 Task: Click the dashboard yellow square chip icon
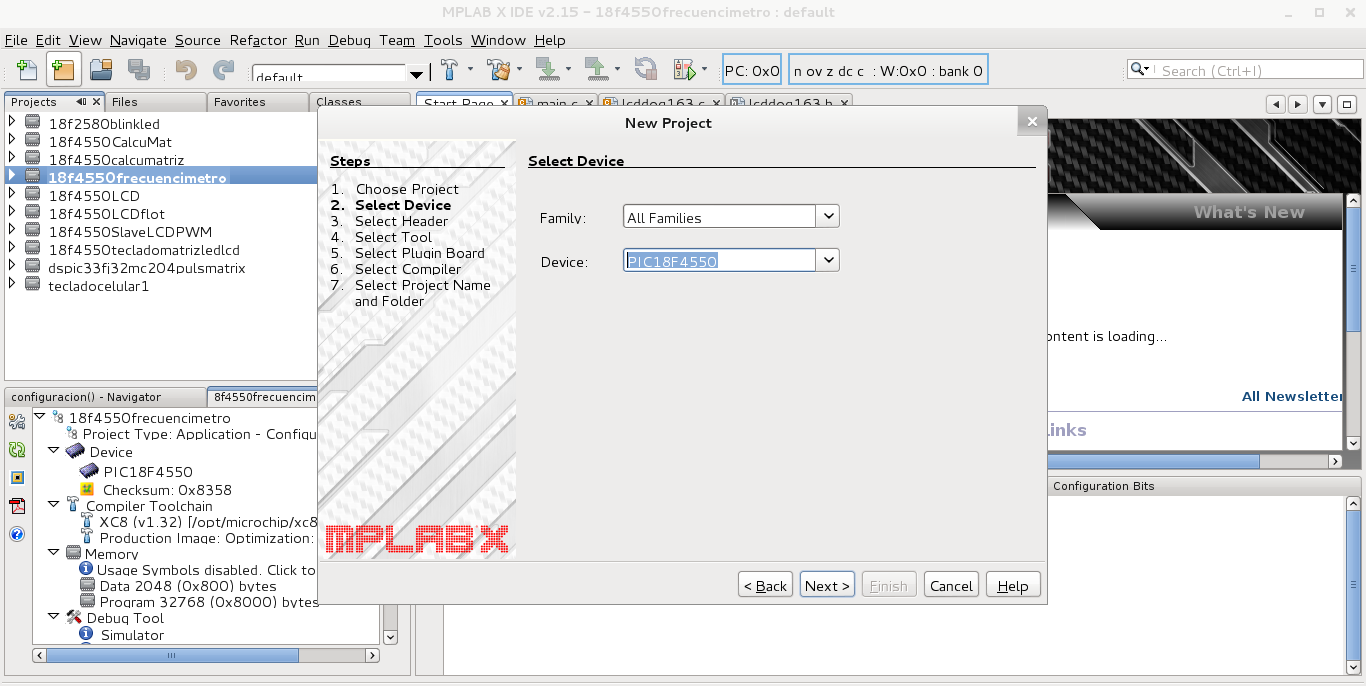click(x=17, y=478)
